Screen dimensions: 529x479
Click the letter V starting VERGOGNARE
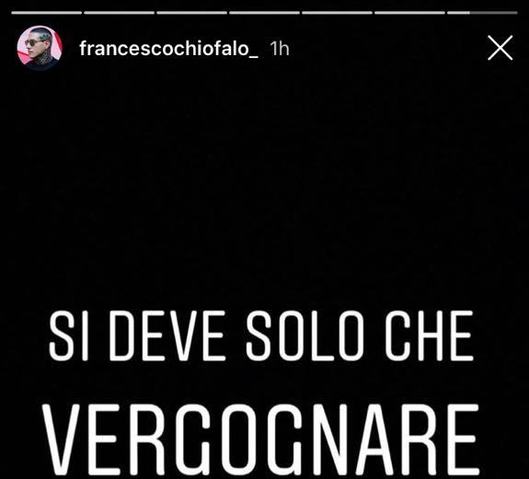point(61,439)
